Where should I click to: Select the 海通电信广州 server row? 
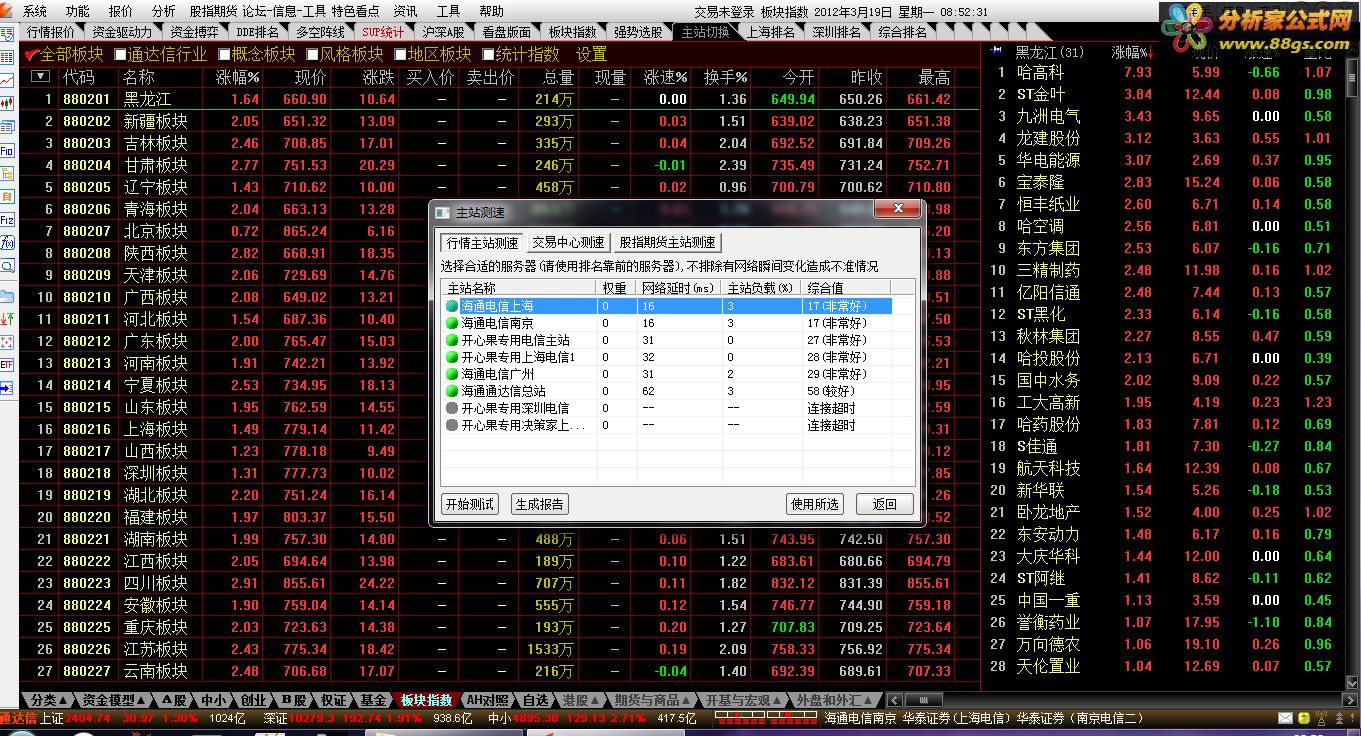[x=666, y=374]
